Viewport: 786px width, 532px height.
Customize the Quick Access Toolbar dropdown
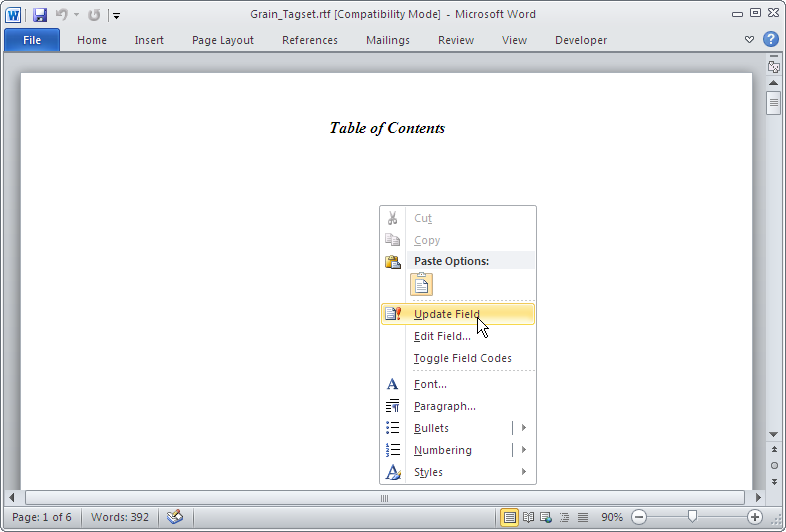(116, 16)
